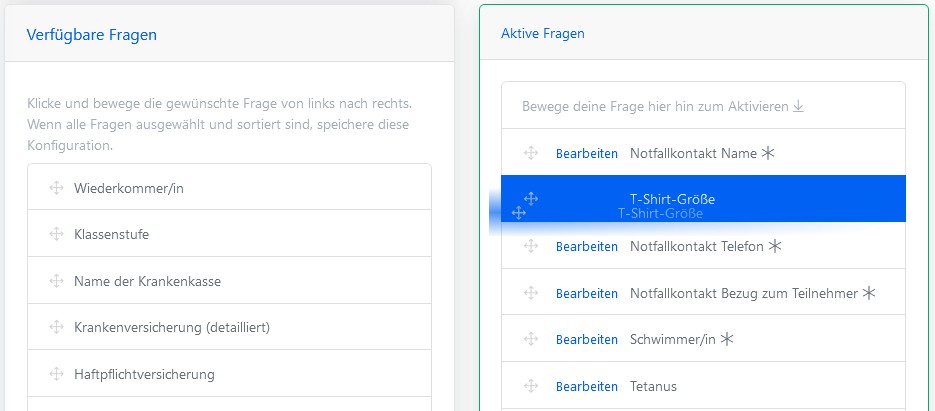Click the Verfügbare Fragen heading
This screenshot has width=935, height=411.
click(92, 35)
